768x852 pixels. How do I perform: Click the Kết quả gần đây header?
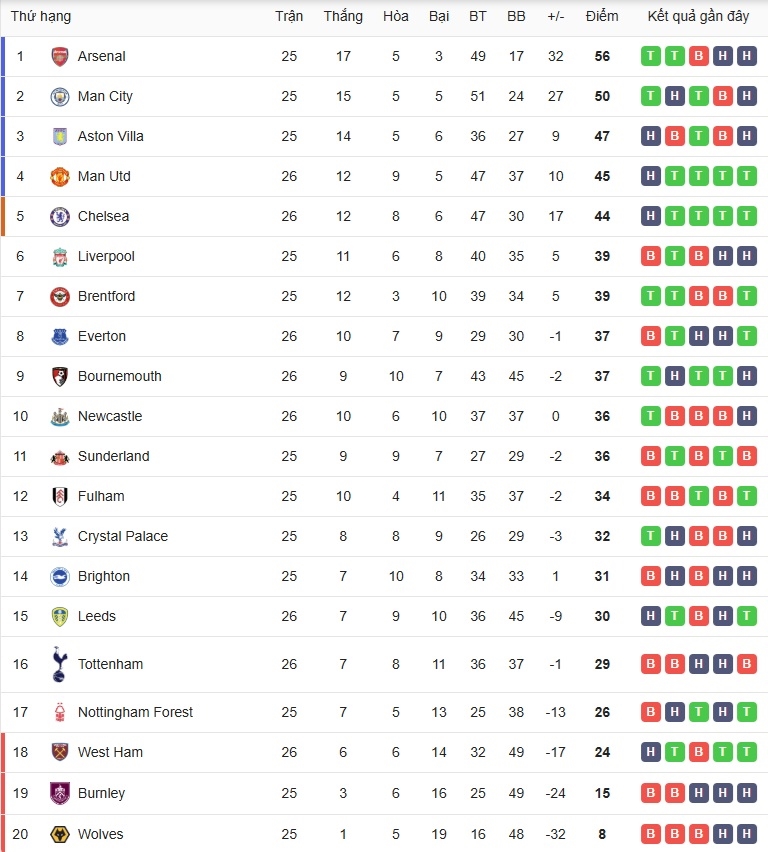[x=698, y=16]
